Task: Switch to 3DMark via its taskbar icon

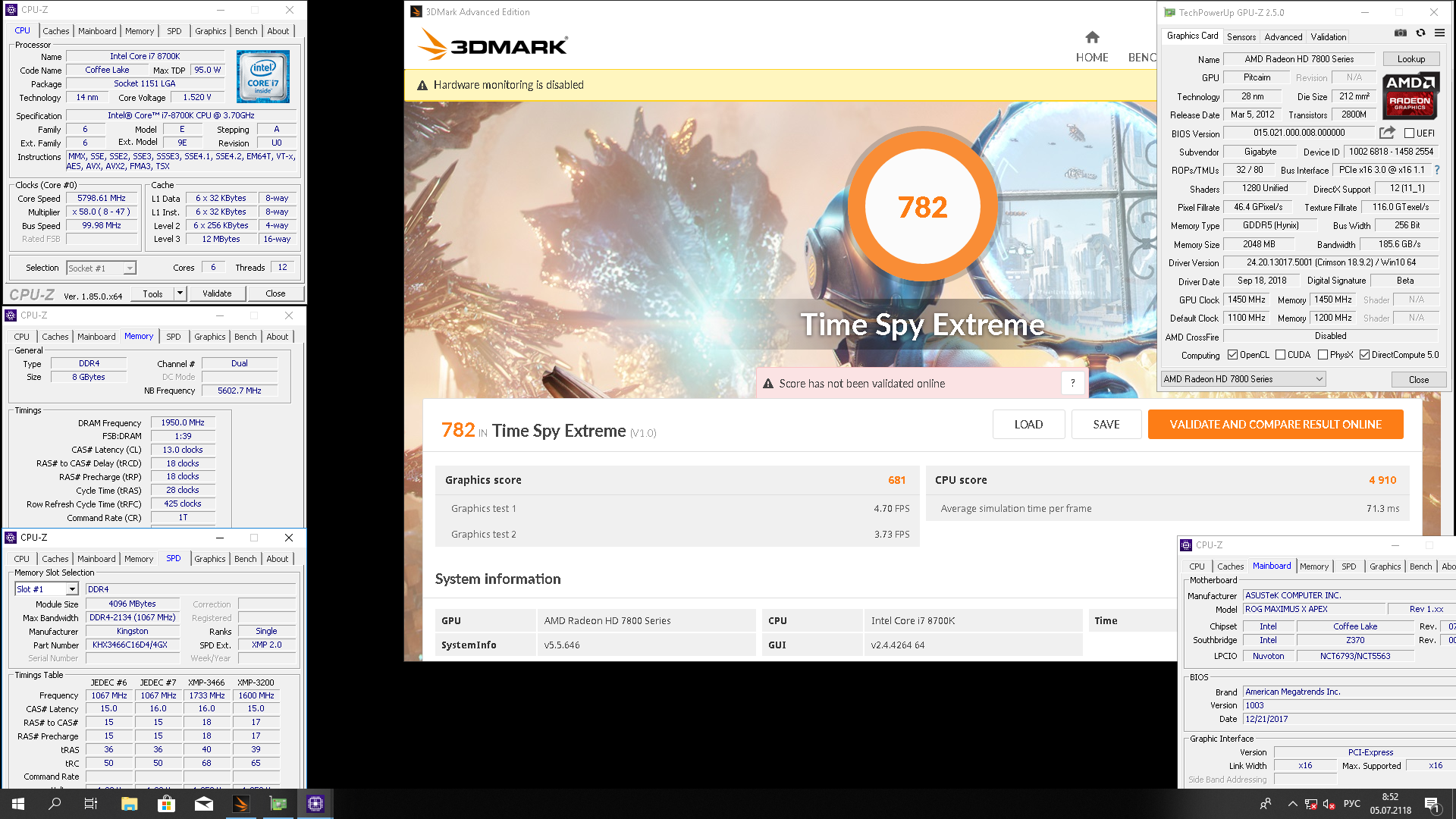Action: (x=241, y=804)
